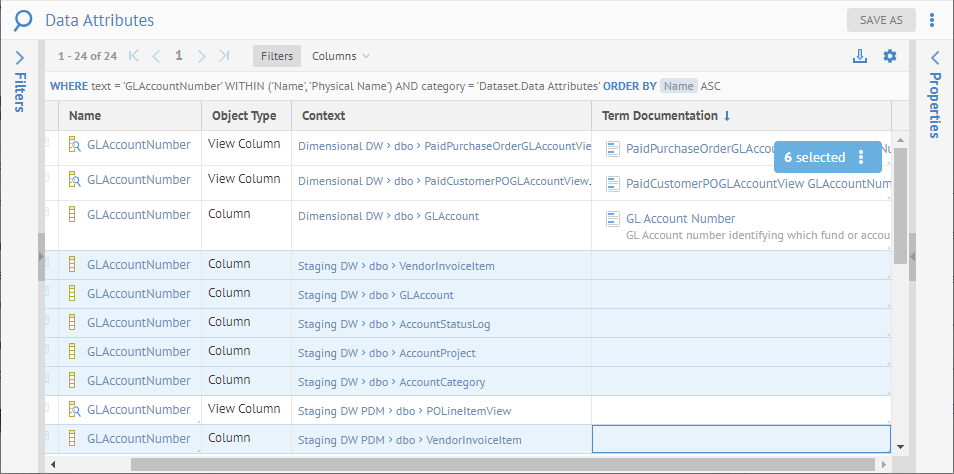
Task: Tick the checkbox for the Staging DW VendorInvoiceItem row
Action: [45, 265]
